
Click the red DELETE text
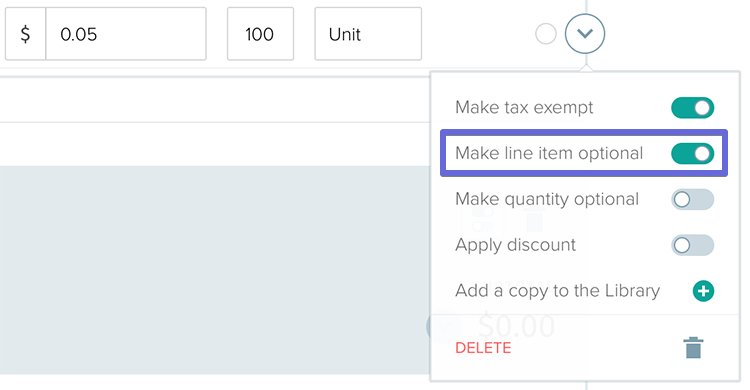point(483,348)
